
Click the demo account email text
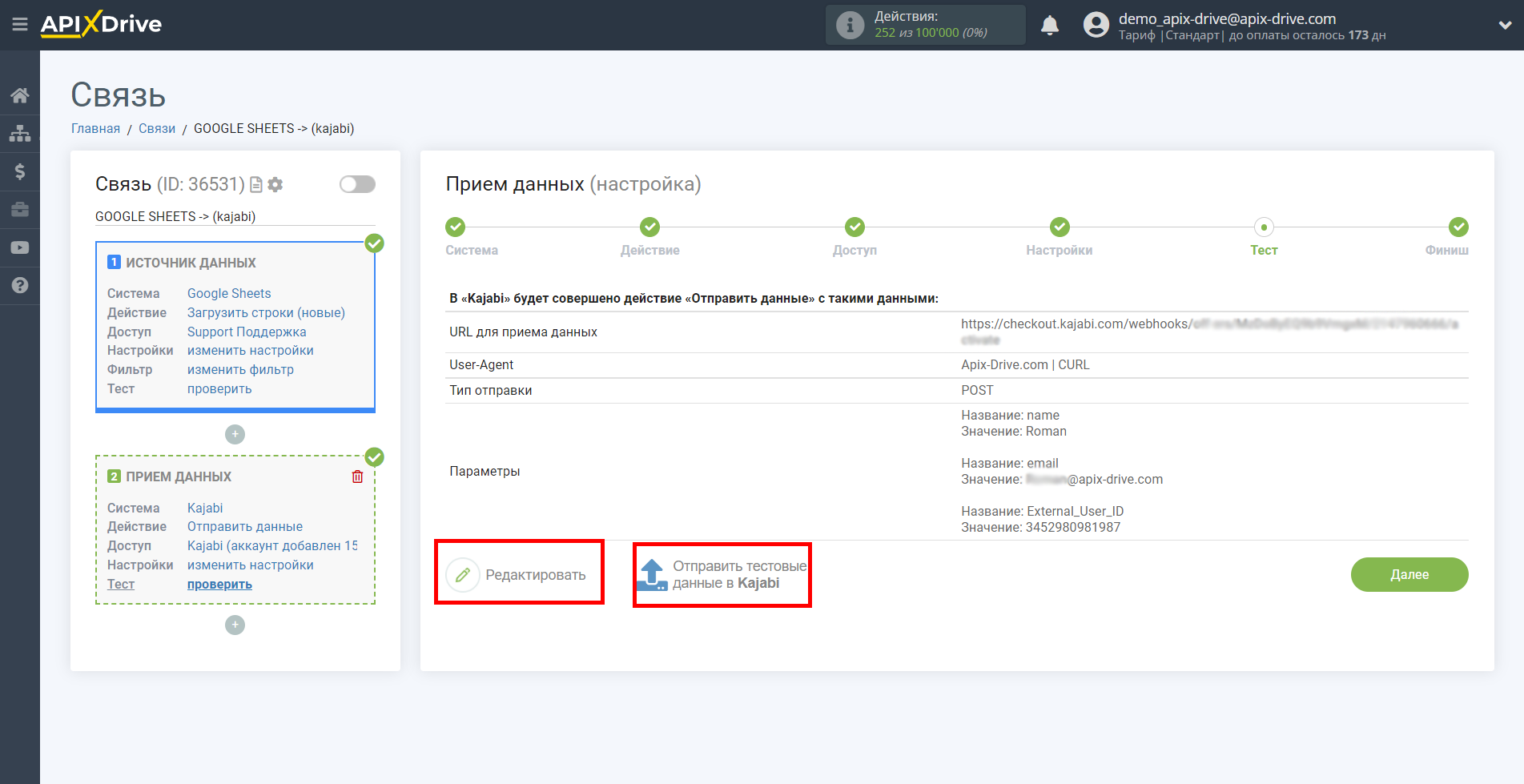(x=1227, y=18)
